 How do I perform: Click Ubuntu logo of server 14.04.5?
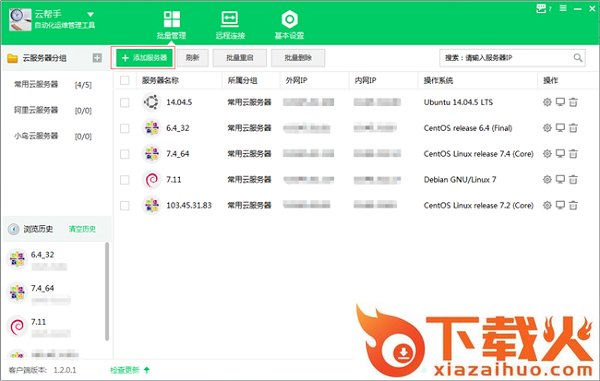click(x=152, y=102)
